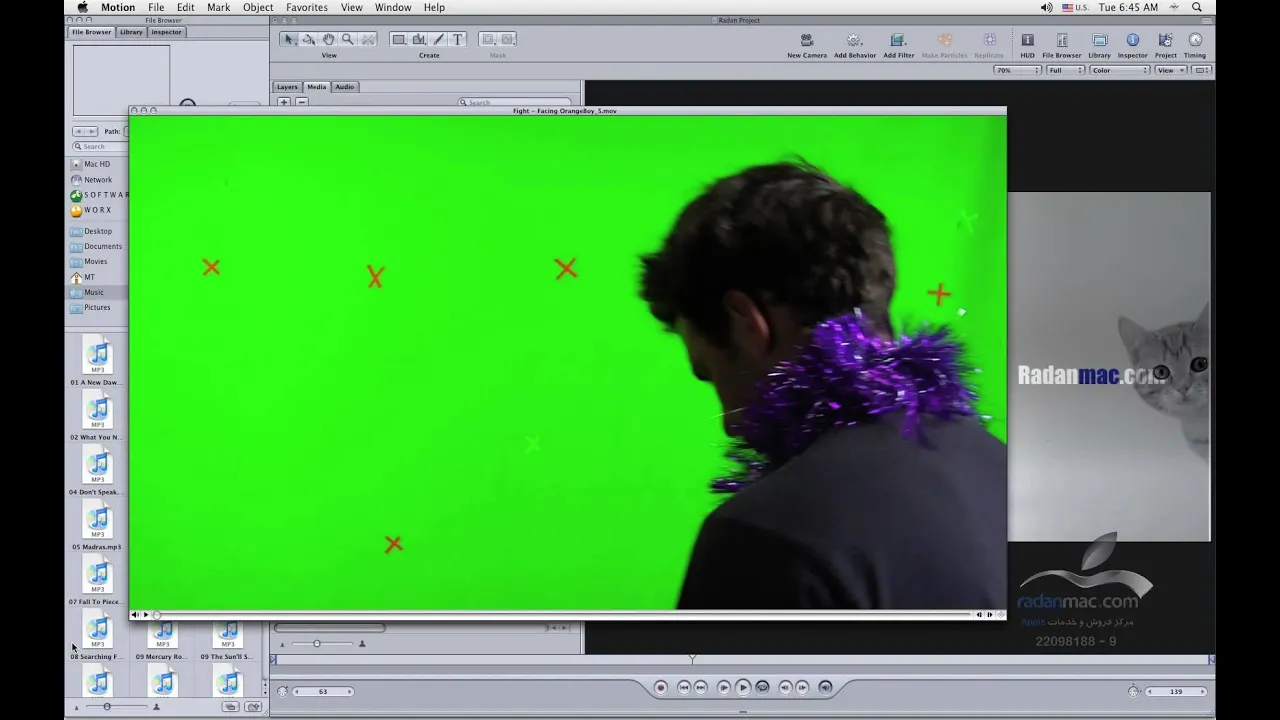Select the Zoom magnifier tool
Screen dimensions: 1280x720
347,40
